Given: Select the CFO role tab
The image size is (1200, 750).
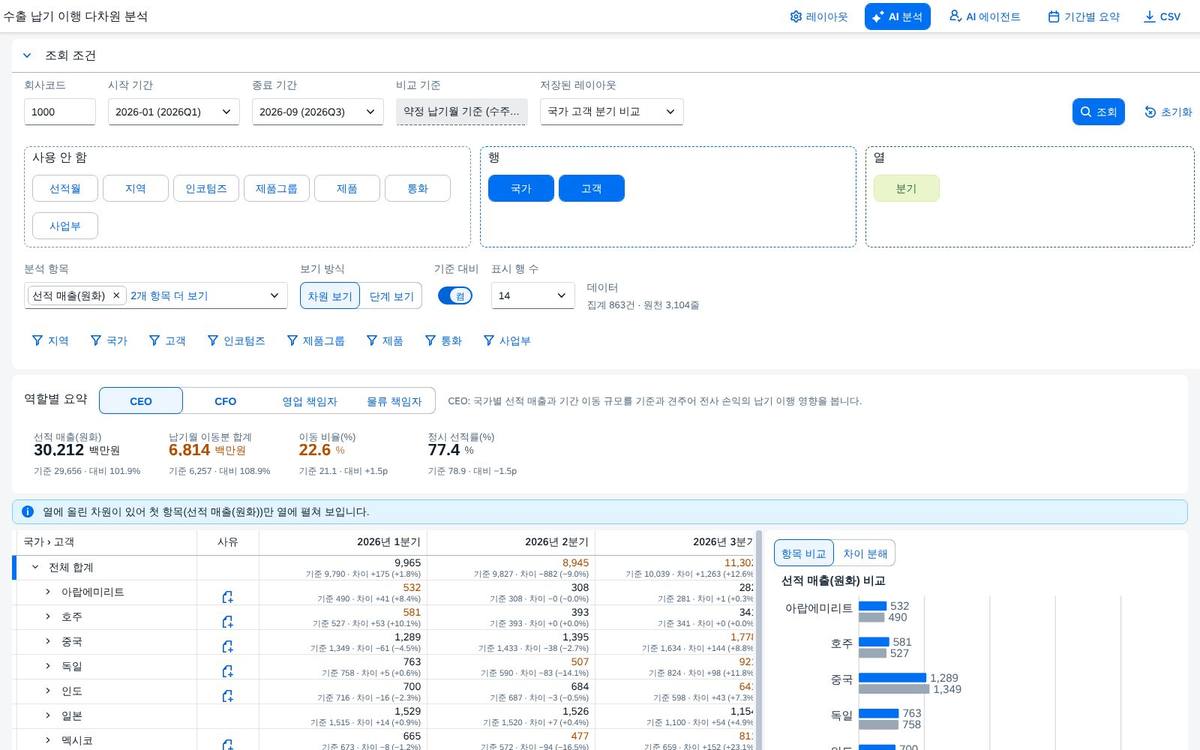Looking at the screenshot, I should tap(226, 401).
